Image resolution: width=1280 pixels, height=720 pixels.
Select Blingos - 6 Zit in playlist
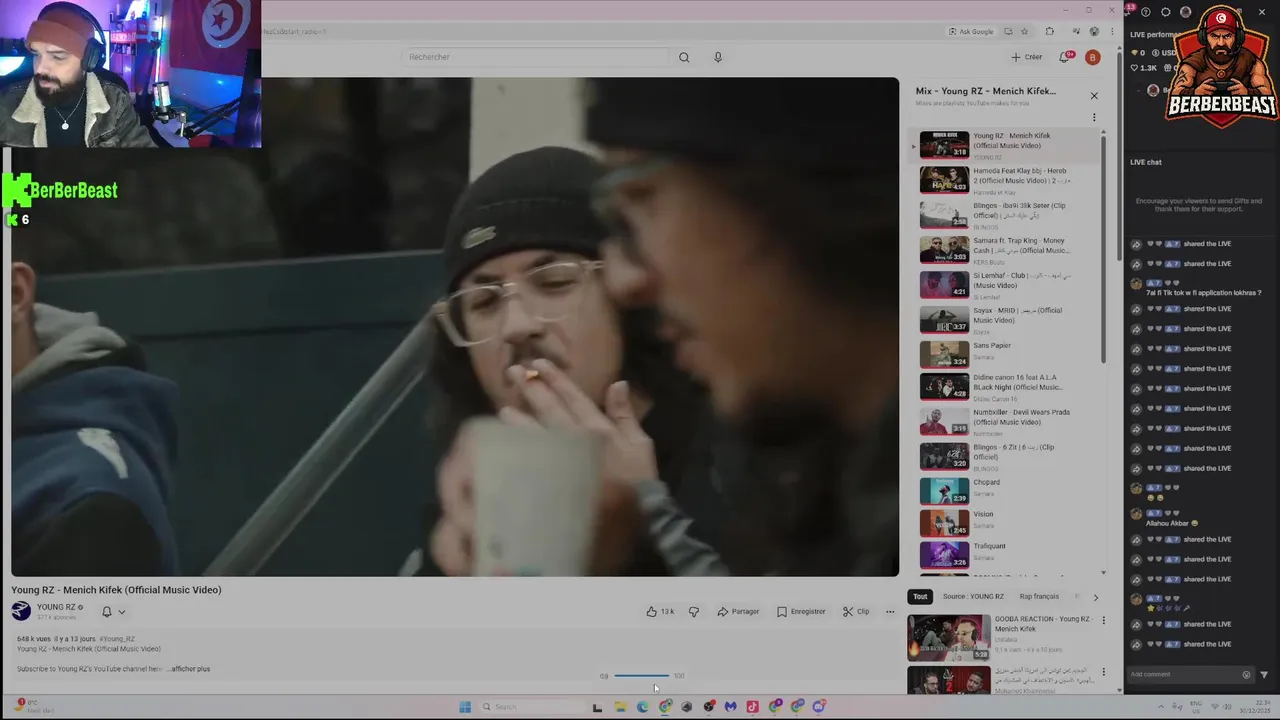point(1003,456)
